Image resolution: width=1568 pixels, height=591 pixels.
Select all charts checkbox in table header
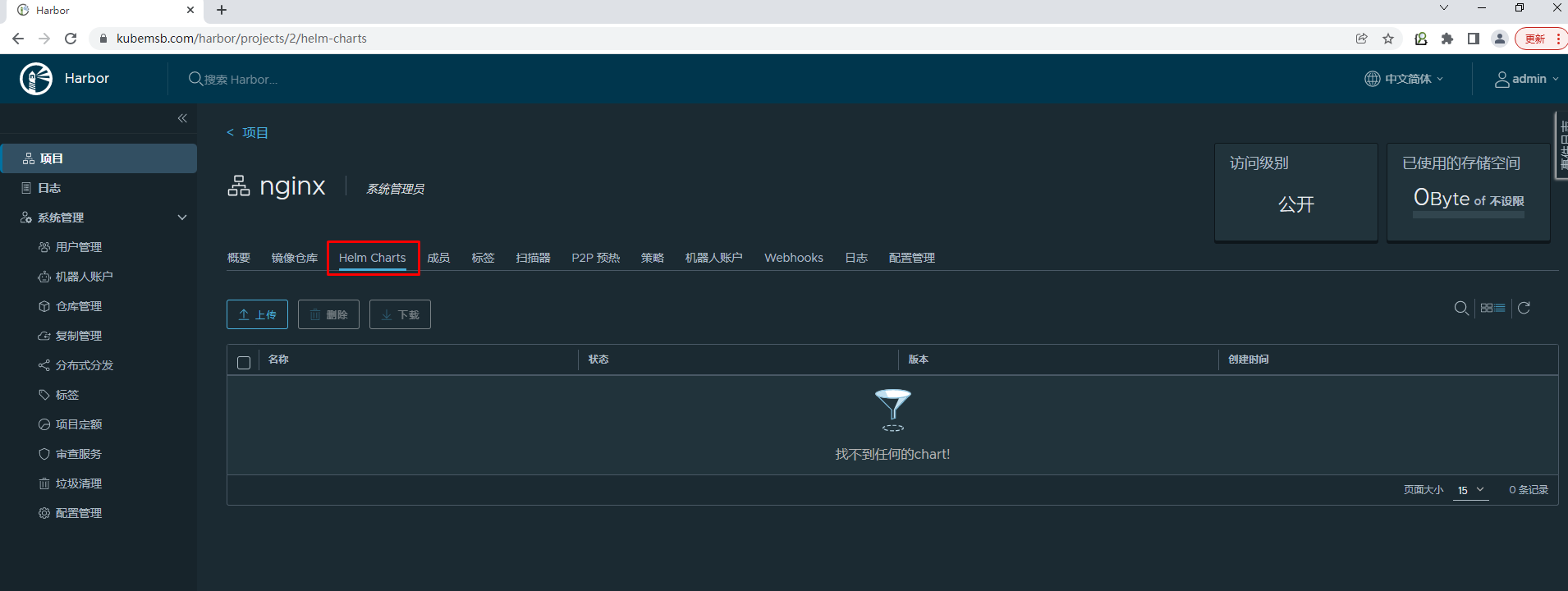pyautogui.click(x=244, y=363)
